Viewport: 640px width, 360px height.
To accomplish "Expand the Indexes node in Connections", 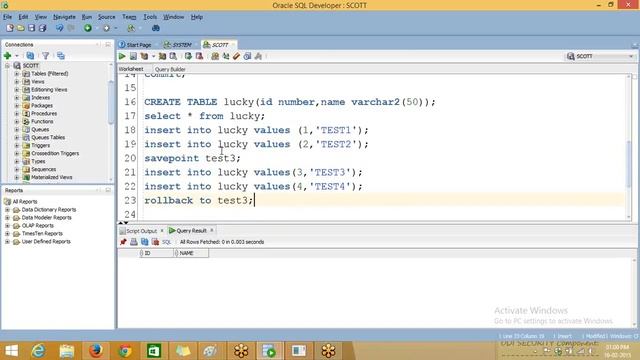I will pos(17,98).
